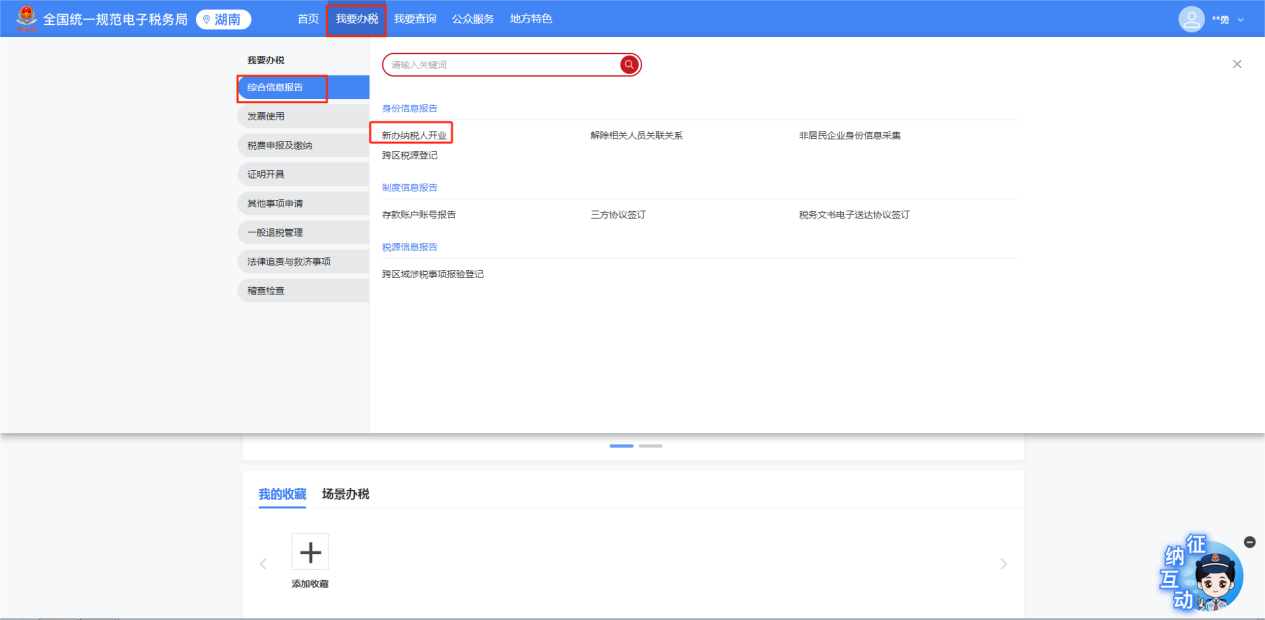This screenshot has width=1265, height=620.
Task: Click the keyword search input field
Action: click(x=500, y=65)
